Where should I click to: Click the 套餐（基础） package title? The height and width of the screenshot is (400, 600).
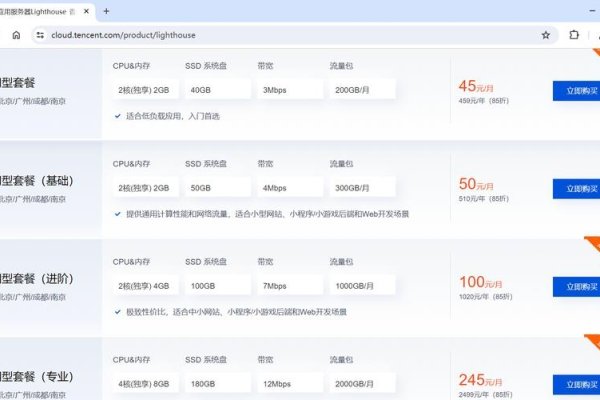coord(36,181)
